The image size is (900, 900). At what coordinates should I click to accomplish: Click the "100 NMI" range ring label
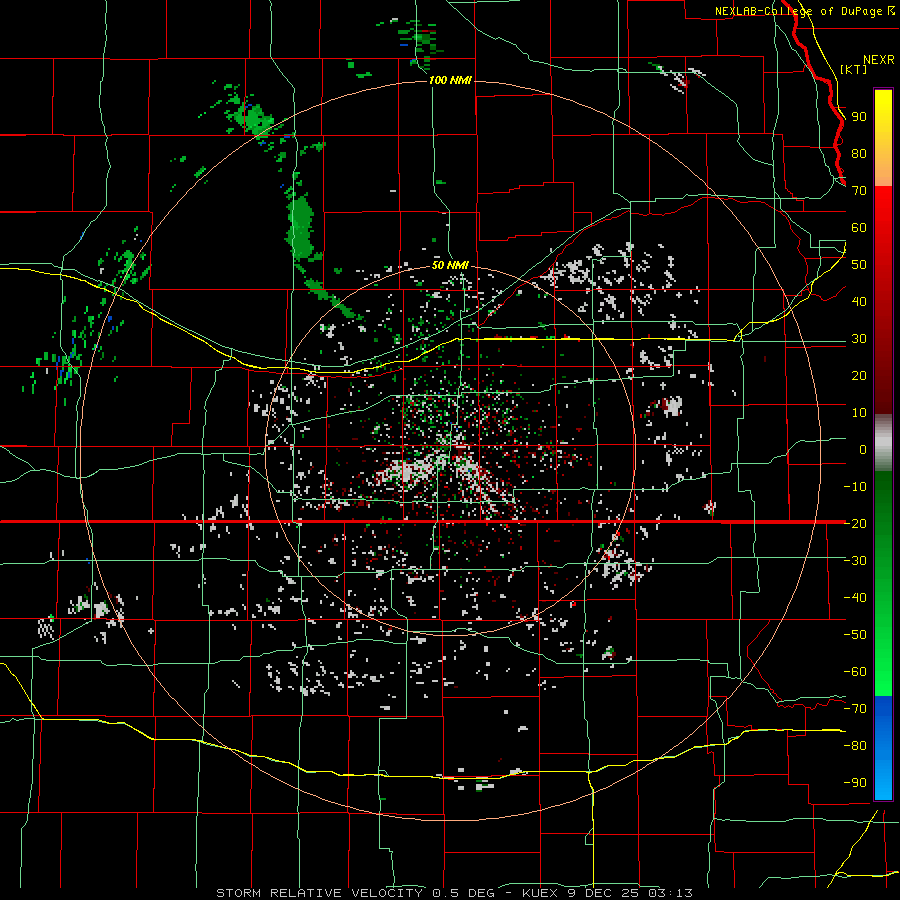[x=450, y=80]
